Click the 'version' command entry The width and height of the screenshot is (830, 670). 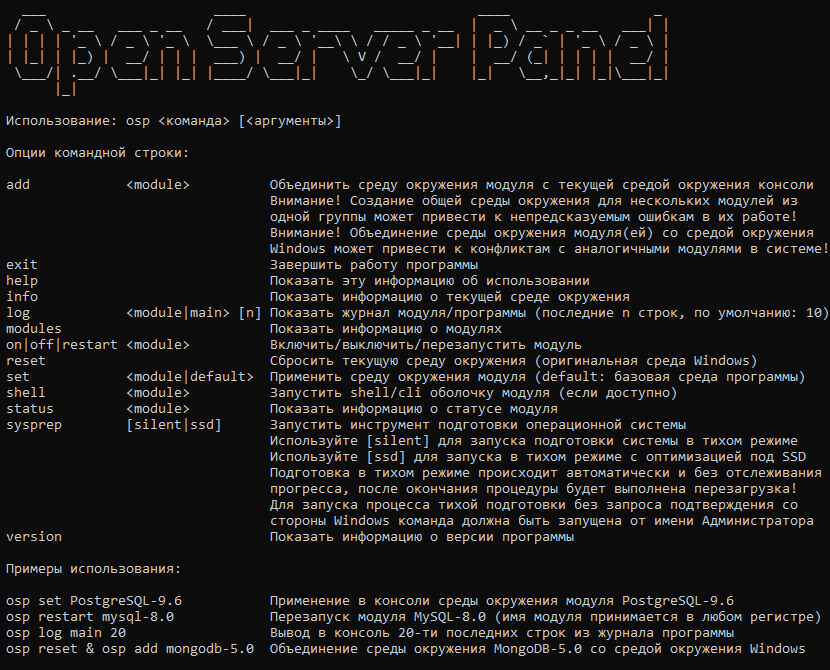click(x=34, y=537)
